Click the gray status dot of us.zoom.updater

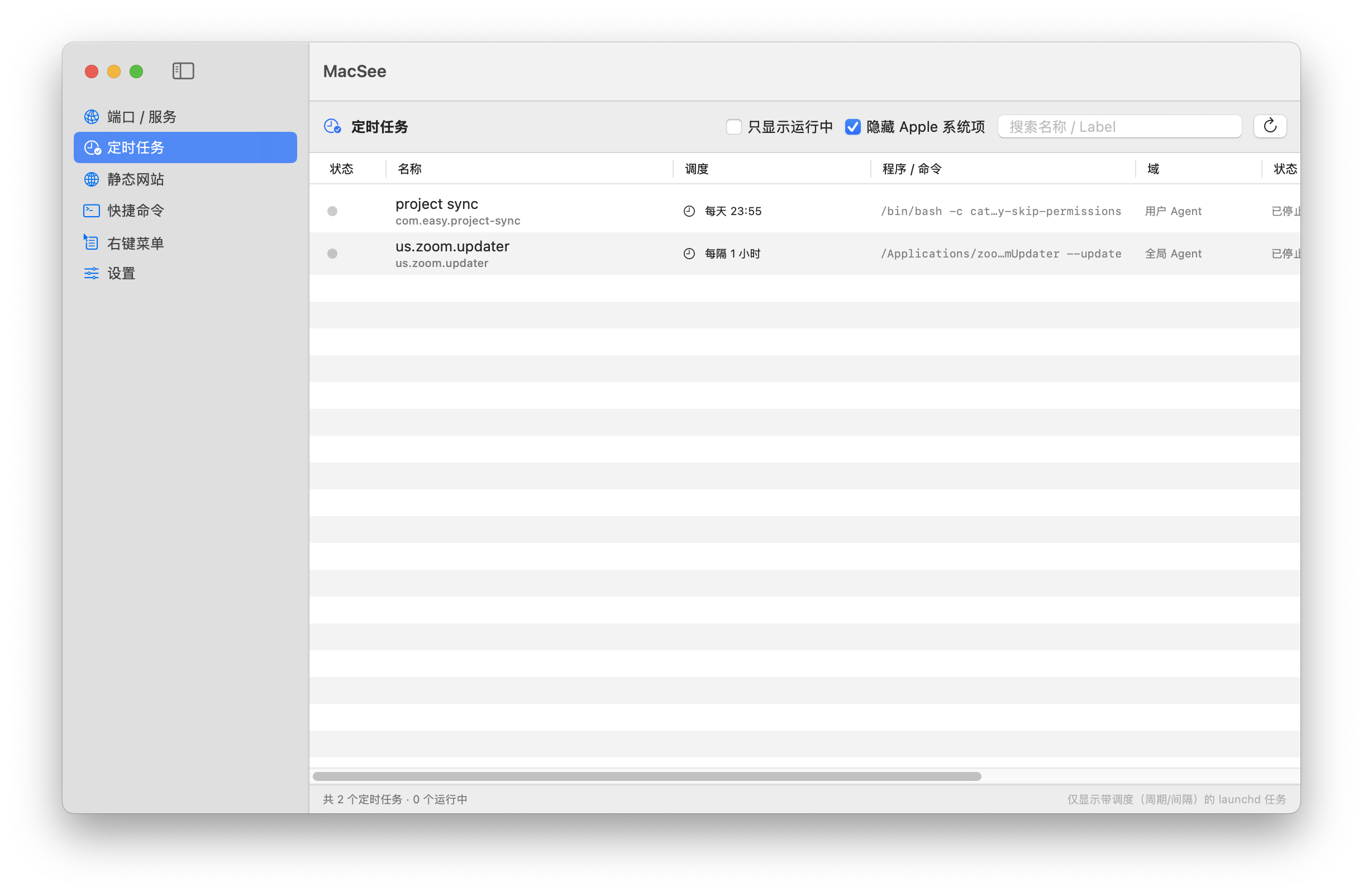pyautogui.click(x=332, y=254)
